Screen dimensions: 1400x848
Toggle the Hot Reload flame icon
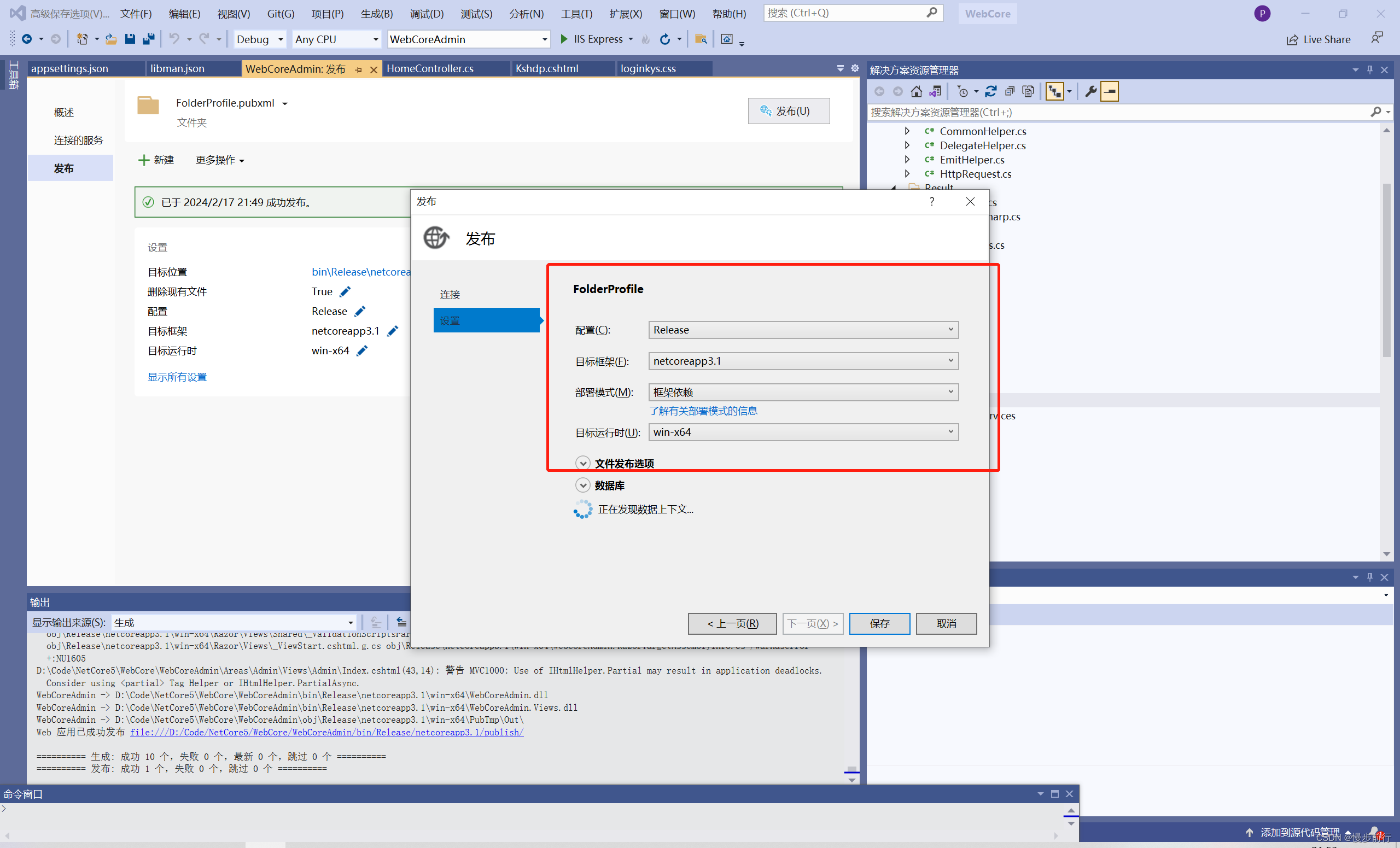(645, 39)
